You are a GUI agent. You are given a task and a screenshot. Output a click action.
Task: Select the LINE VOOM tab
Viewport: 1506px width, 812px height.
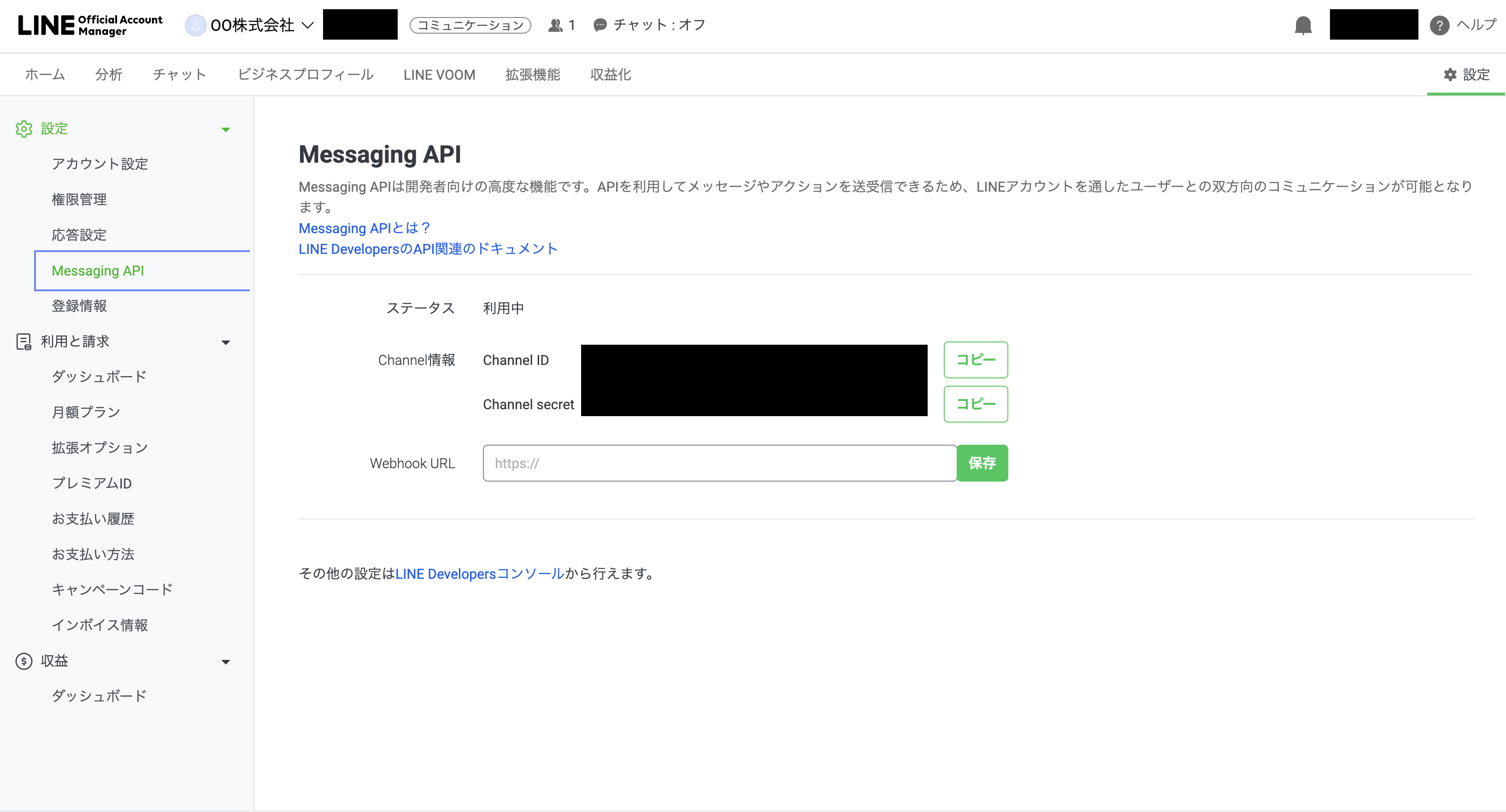pos(439,75)
